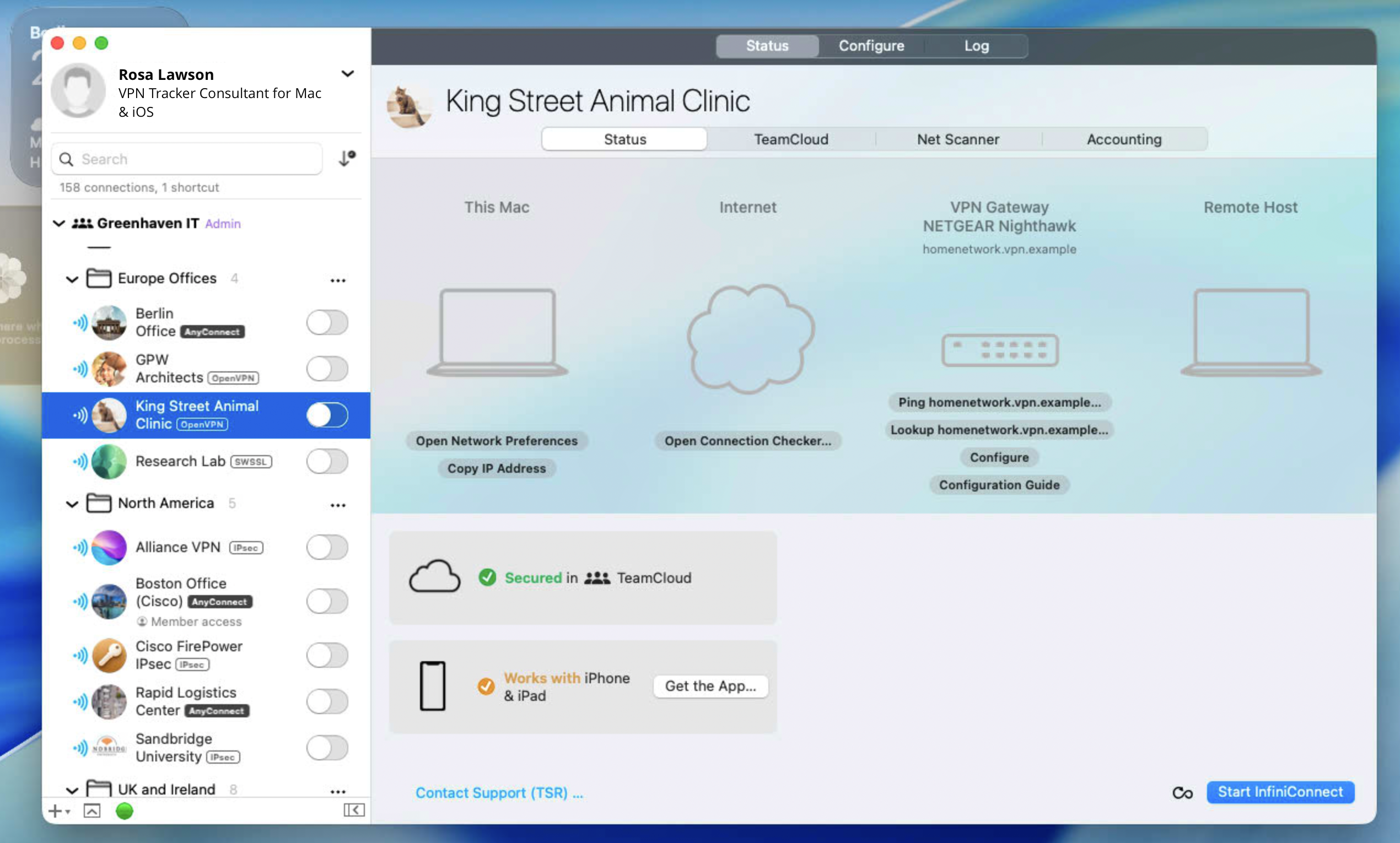Click the This Mac laptop icon
This screenshot has height=843, width=1400.
[497, 332]
